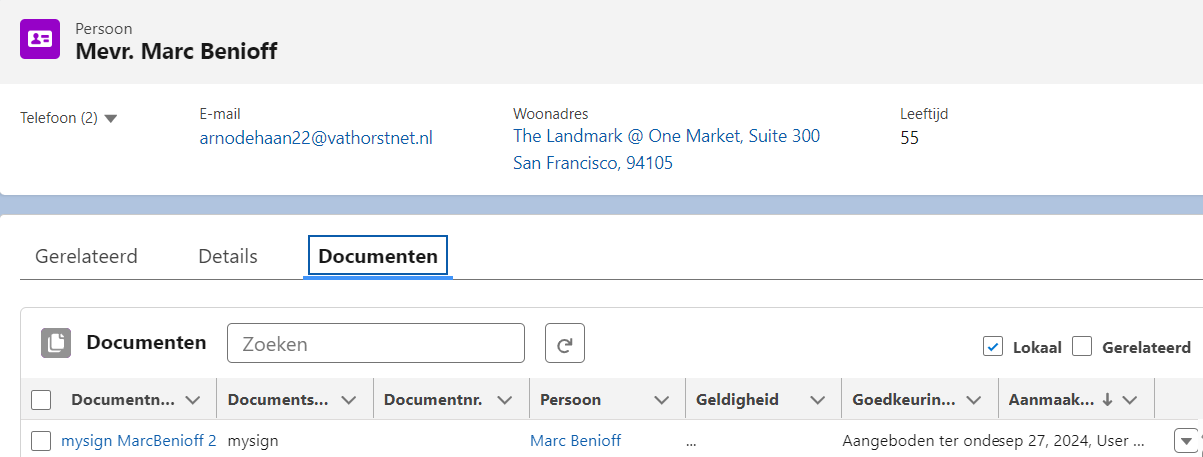Image resolution: width=1203 pixels, height=457 pixels.
Task: Open the Persoon column header menu
Action: [661, 400]
